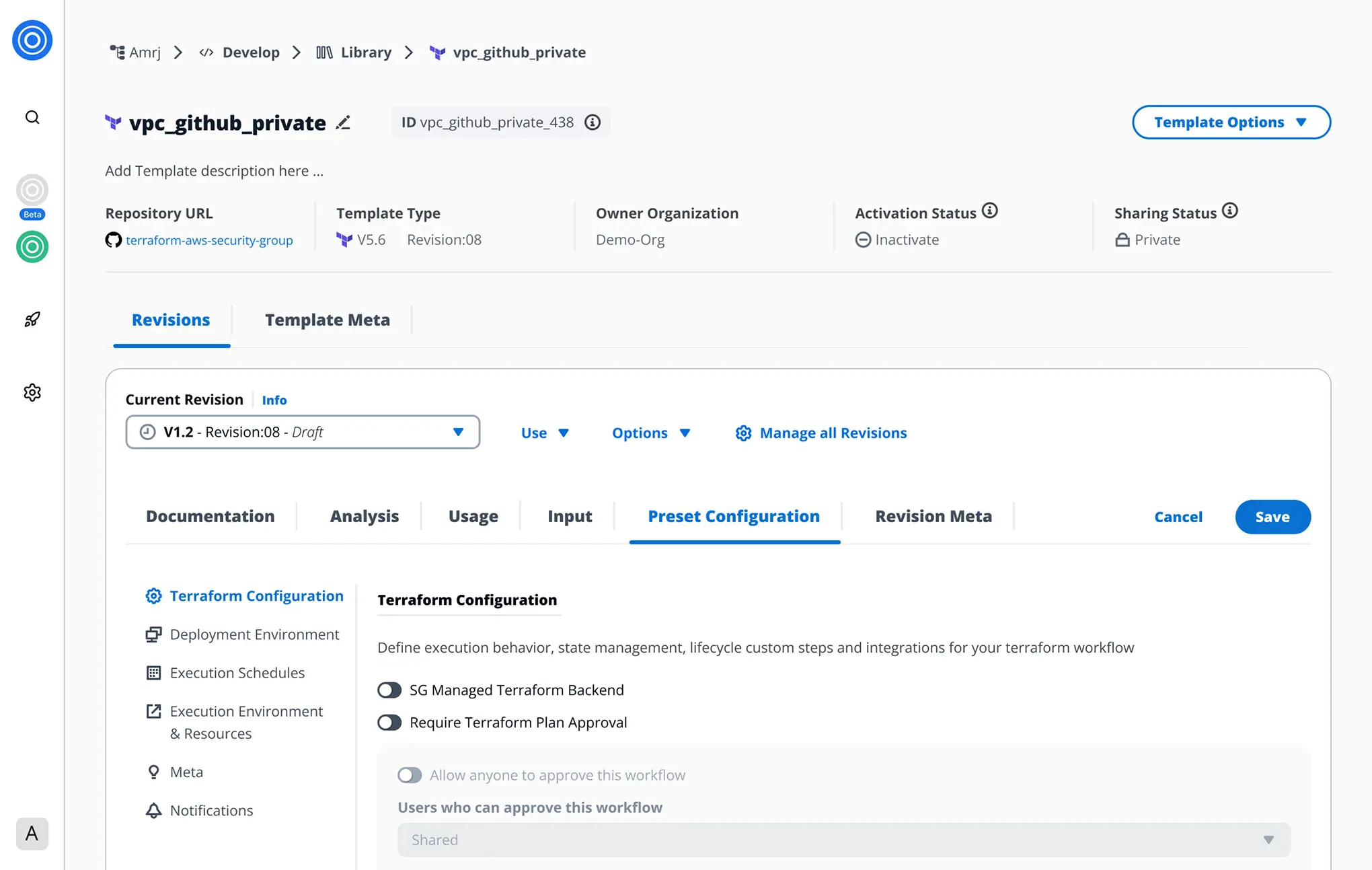Open the Use dropdown menu
The height and width of the screenshot is (870, 1372).
(x=545, y=433)
